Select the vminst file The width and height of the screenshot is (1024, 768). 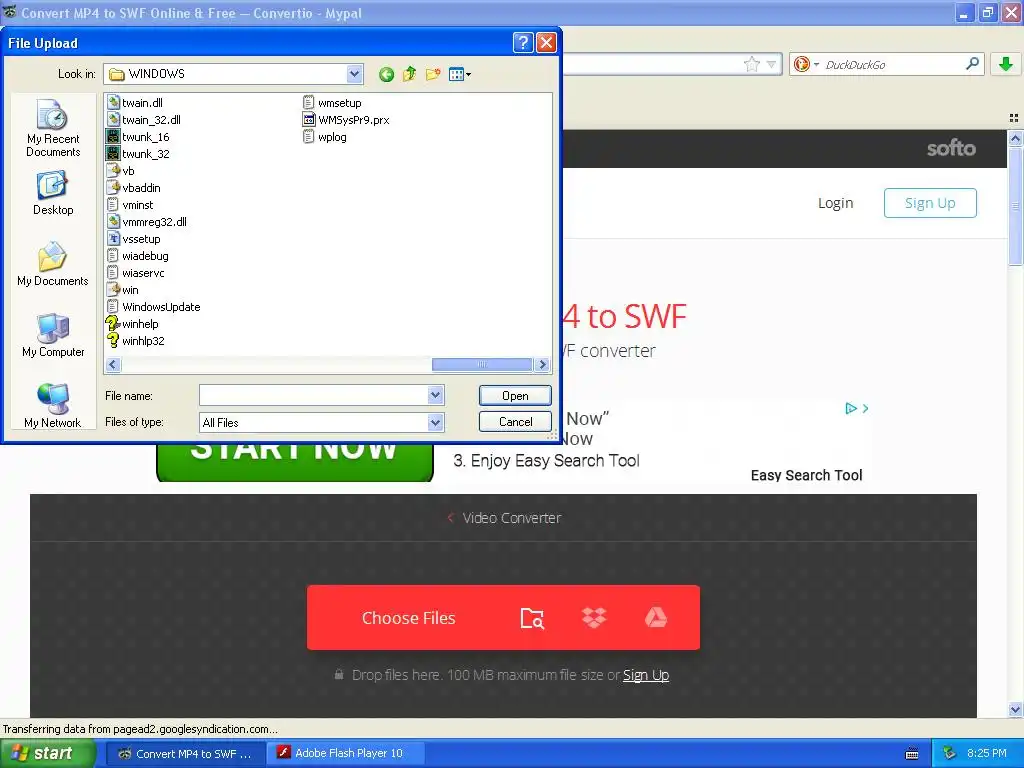click(130, 204)
